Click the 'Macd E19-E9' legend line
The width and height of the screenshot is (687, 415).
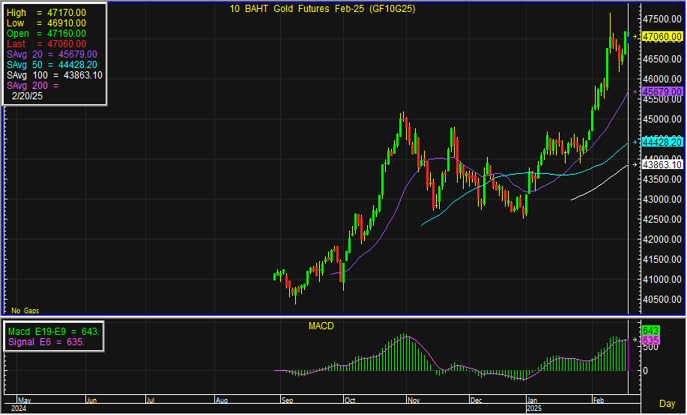pos(52,331)
